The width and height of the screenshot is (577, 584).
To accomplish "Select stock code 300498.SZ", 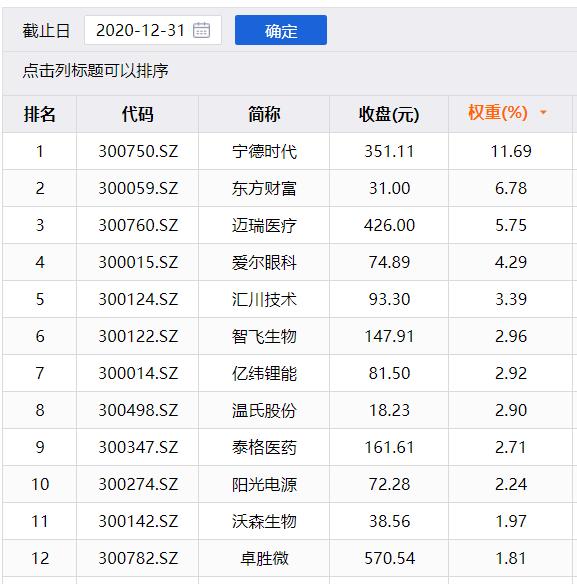I will [x=138, y=410].
